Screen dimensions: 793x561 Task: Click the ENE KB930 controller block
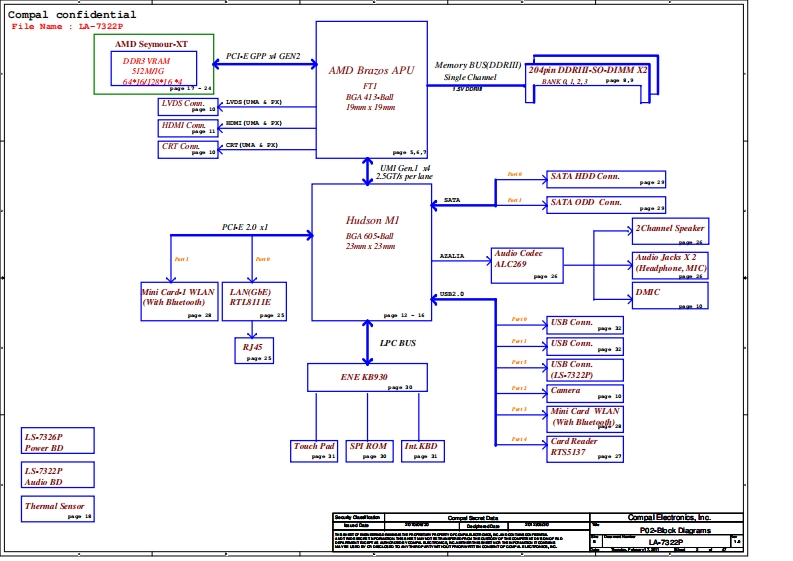[367, 377]
